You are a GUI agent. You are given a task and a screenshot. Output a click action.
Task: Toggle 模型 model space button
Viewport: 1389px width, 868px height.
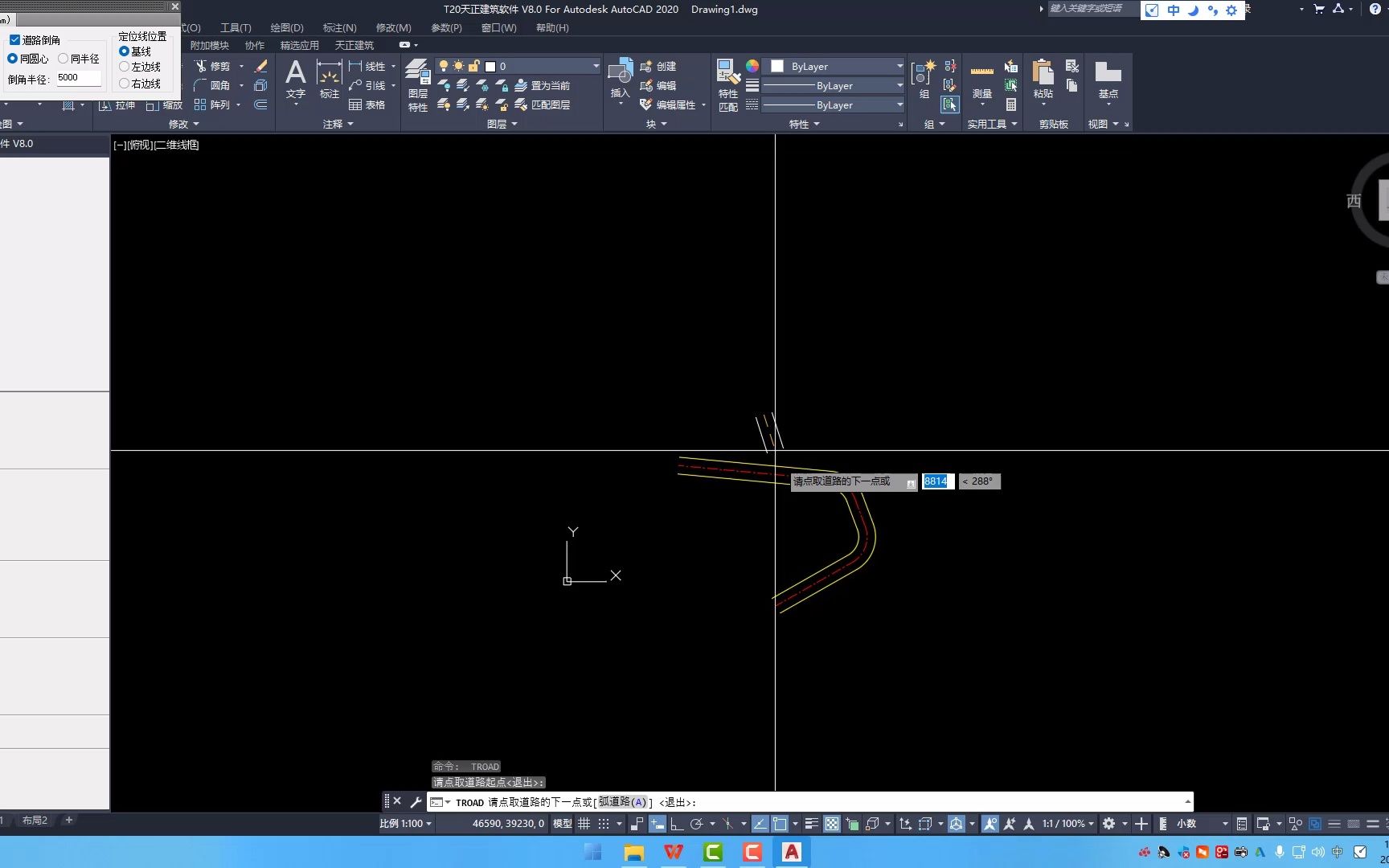563,824
